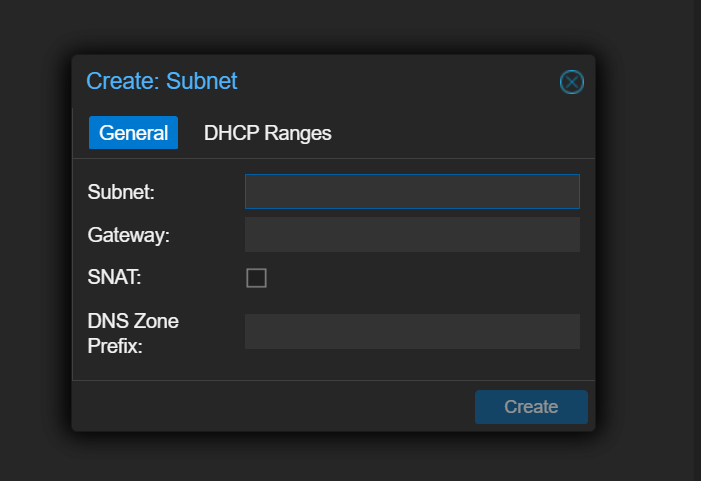Focus the Gateway text field
Screen dimensions: 701x481
(x=412, y=235)
